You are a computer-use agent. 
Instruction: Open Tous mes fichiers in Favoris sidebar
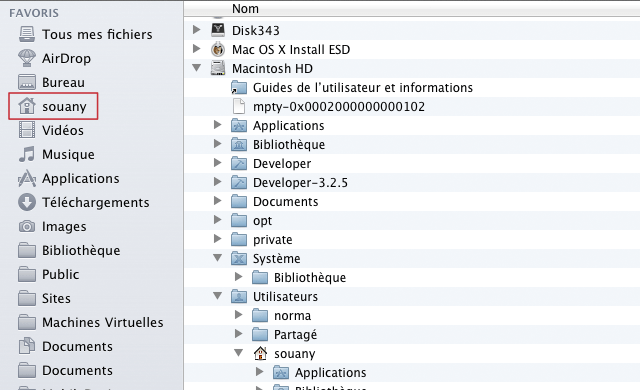(x=85, y=34)
